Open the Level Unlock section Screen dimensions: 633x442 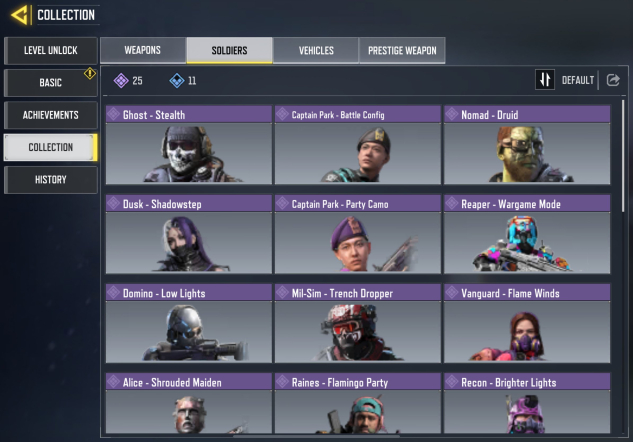pyautogui.click(x=51, y=50)
